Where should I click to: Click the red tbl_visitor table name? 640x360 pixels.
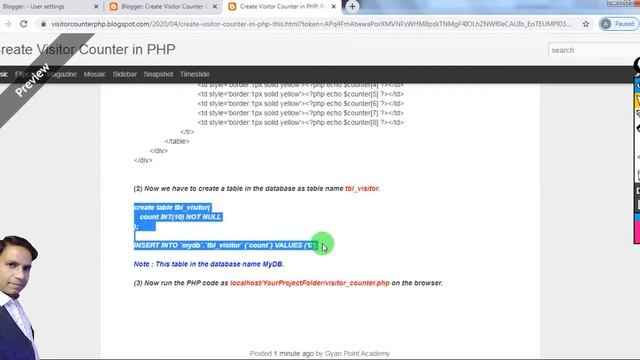(x=362, y=189)
